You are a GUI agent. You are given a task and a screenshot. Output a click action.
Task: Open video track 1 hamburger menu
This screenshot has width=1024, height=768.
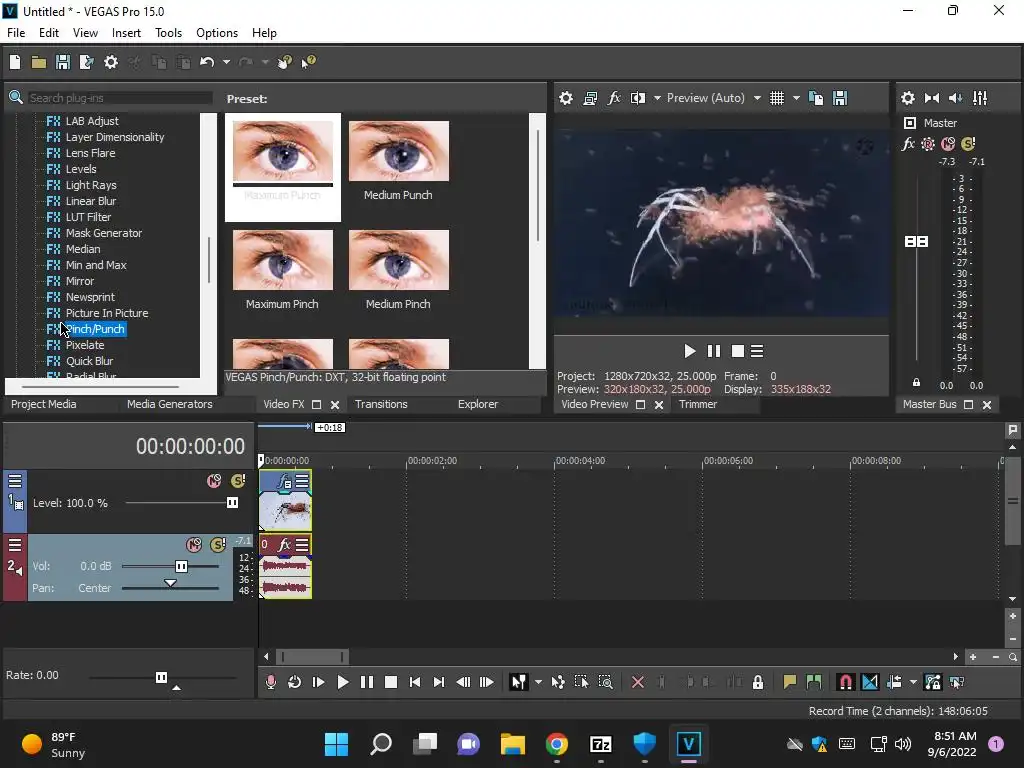pos(15,481)
